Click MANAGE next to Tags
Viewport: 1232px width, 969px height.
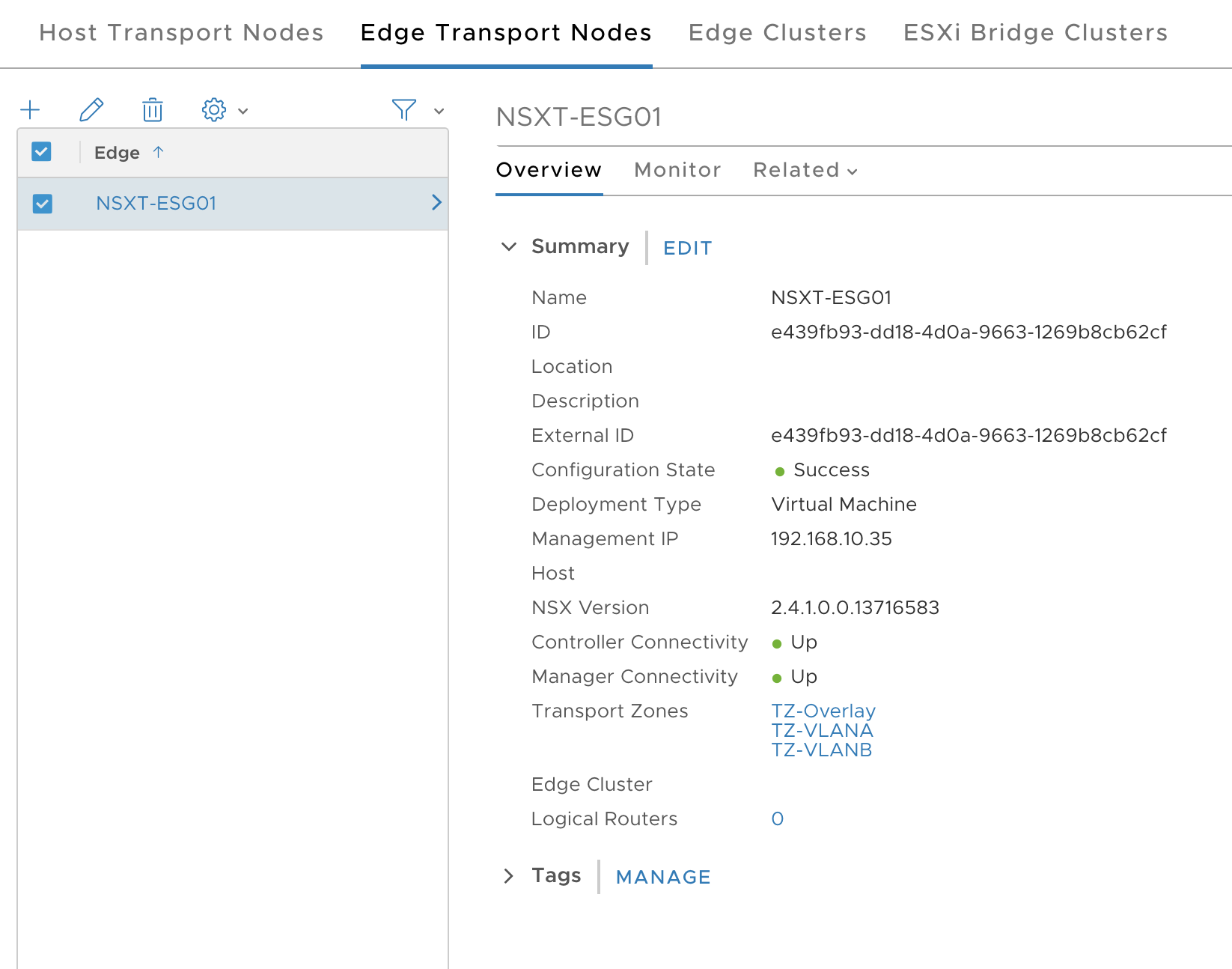click(x=662, y=877)
